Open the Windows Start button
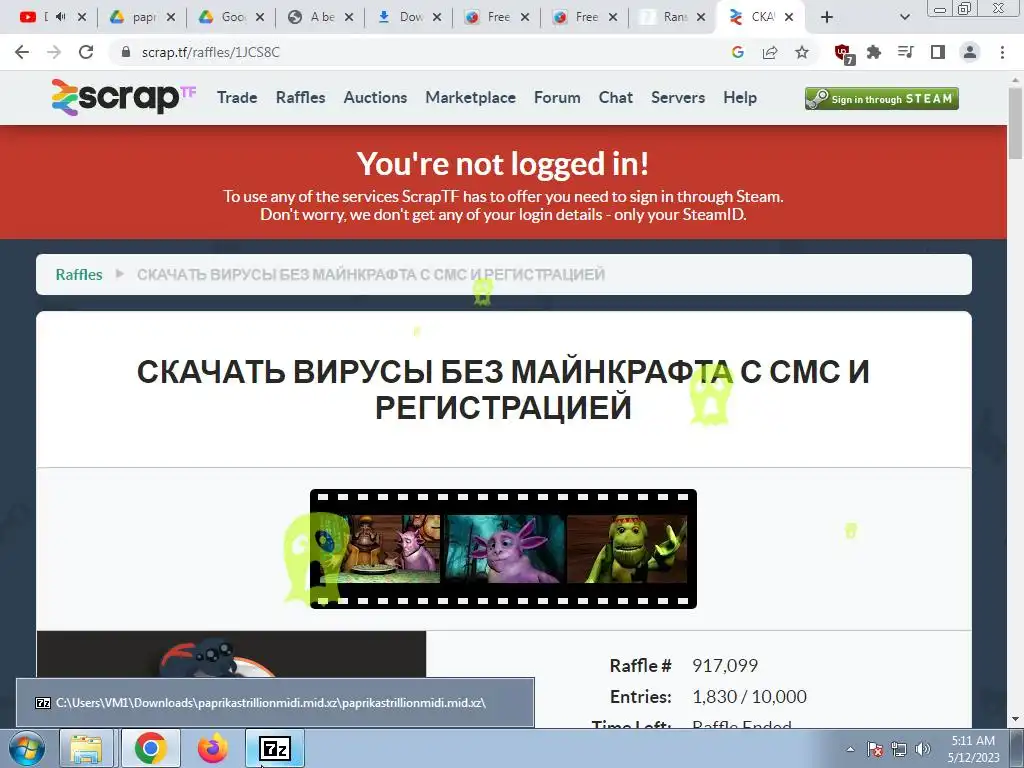Image resolution: width=1024 pixels, height=768 pixels. (x=25, y=748)
